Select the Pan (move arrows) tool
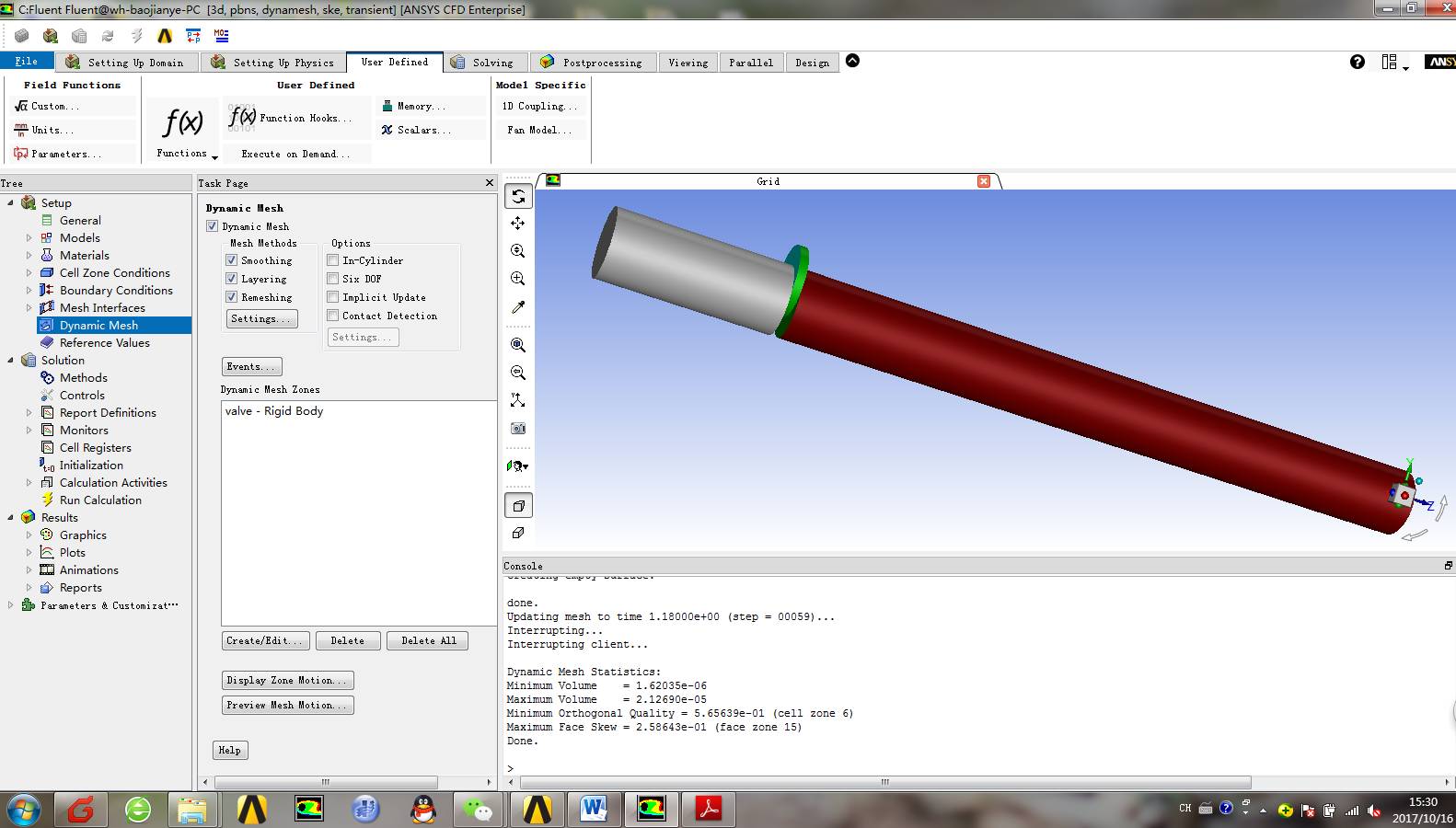This screenshot has width=1456, height=828. [x=518, y=224]
